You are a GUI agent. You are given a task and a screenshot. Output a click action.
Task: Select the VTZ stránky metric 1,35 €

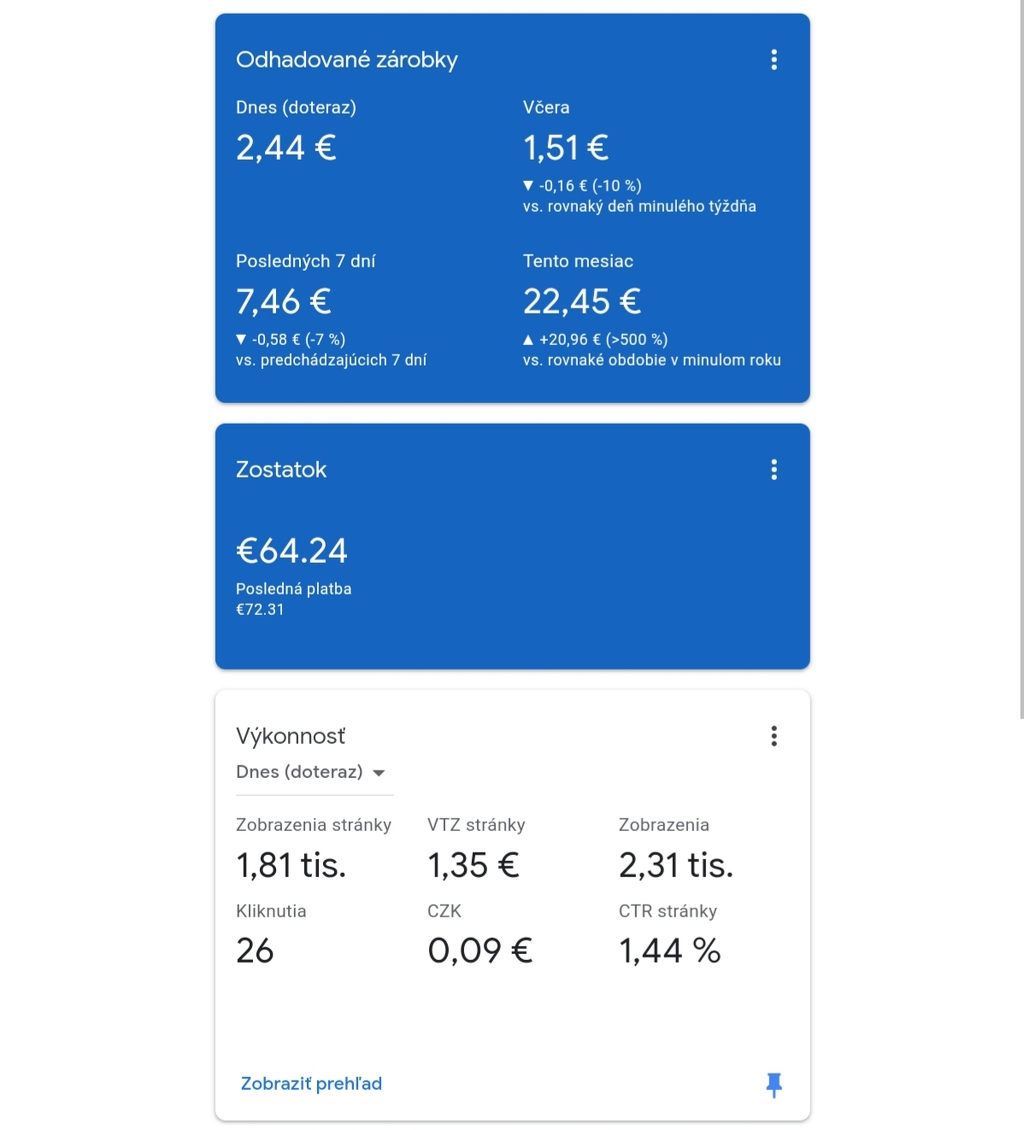tap(473, 865)
